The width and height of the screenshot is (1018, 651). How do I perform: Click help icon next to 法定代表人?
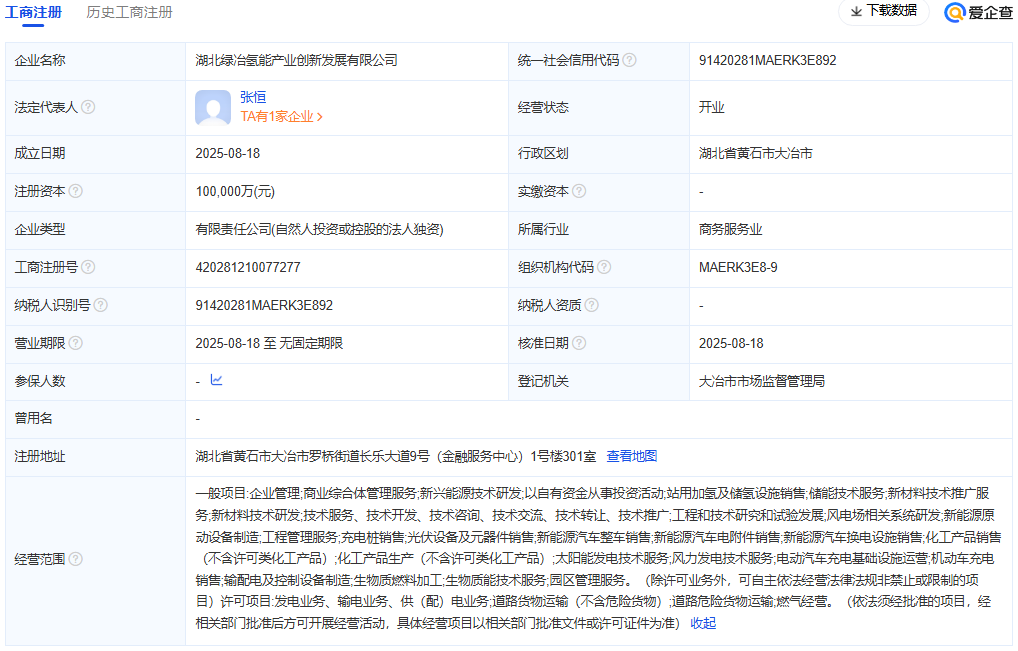coord(88,107)
